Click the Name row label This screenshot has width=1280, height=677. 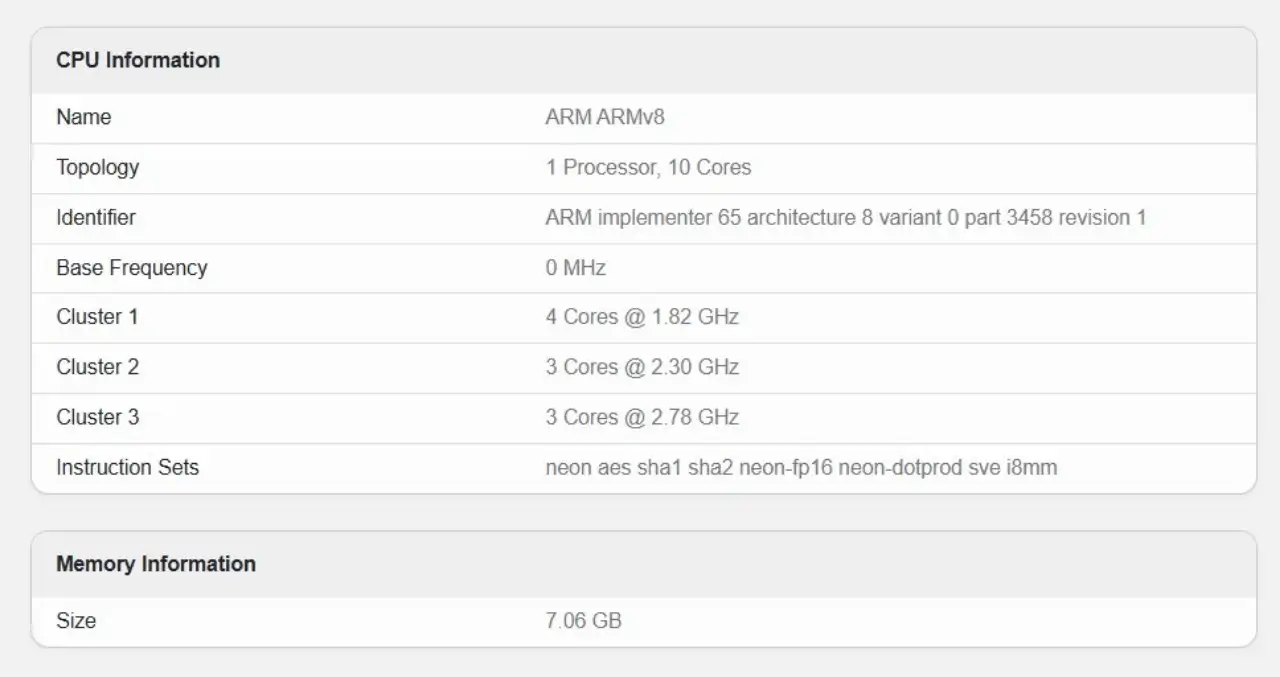pos(84,117)
